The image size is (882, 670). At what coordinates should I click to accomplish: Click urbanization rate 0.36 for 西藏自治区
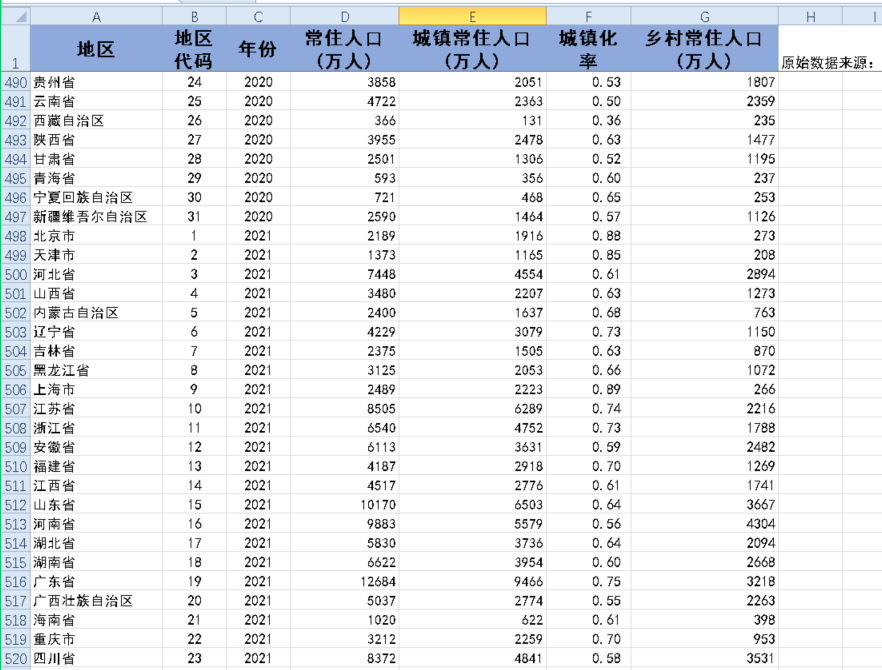coord(588,120)
